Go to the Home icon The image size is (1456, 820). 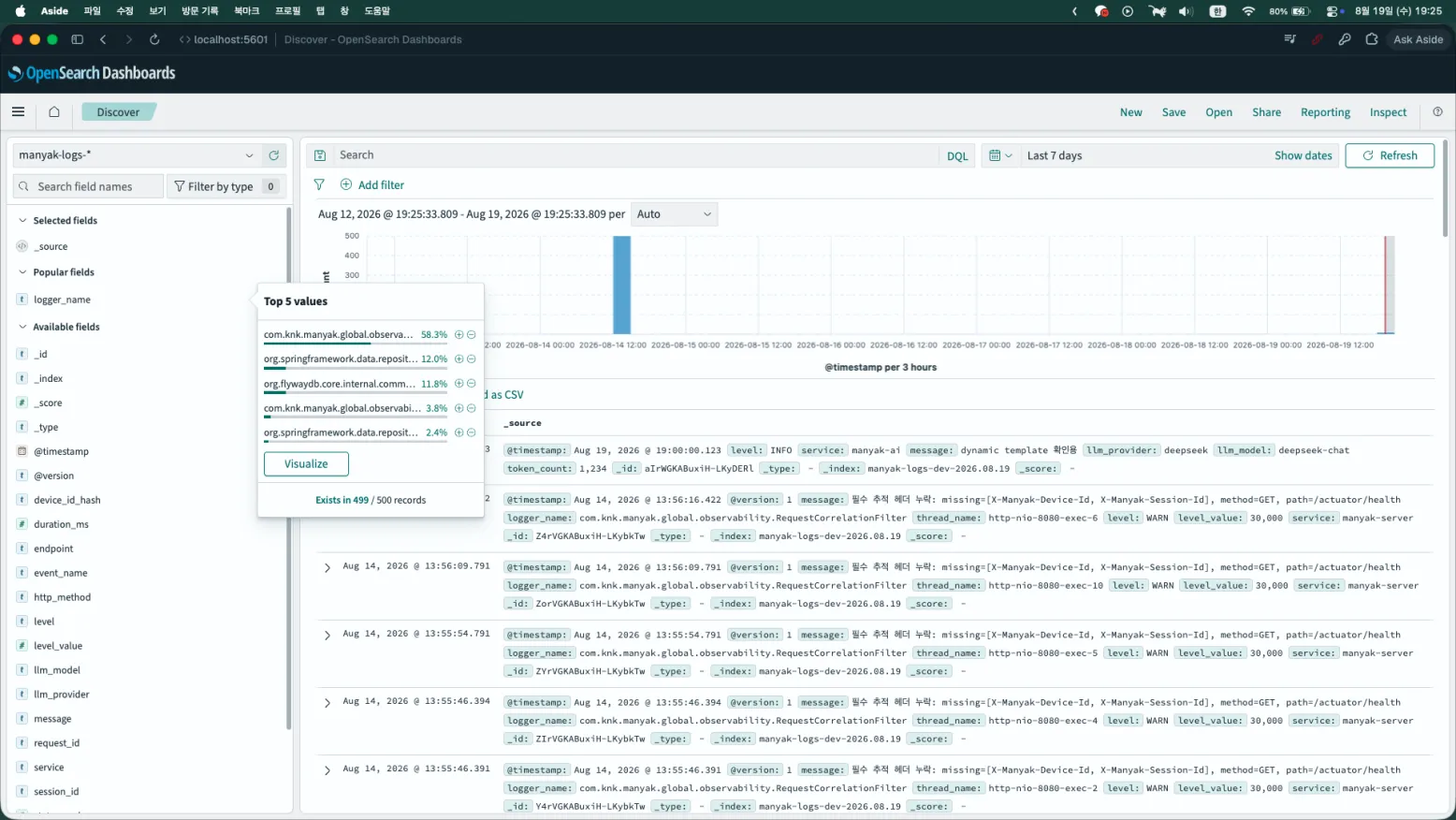(x=54, y=112)
